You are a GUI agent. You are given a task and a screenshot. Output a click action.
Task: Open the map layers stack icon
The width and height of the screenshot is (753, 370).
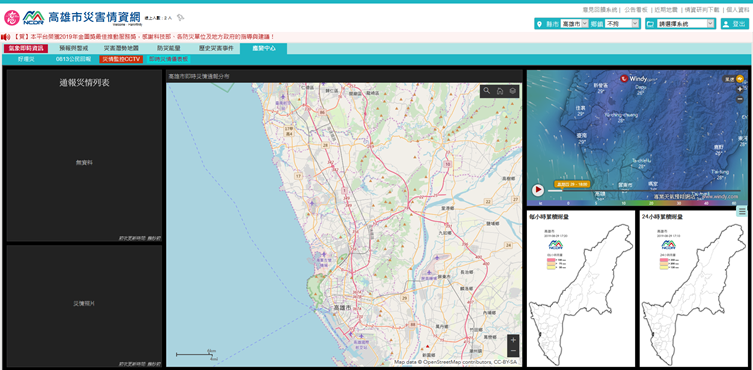click(512, 91)
